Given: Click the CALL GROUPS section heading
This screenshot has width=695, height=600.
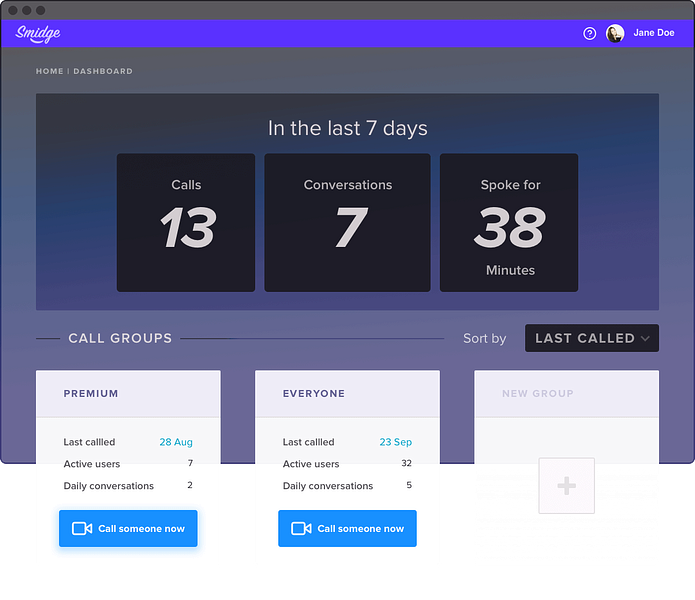Looking at the screenshot, I should click(x=120, y=338).
